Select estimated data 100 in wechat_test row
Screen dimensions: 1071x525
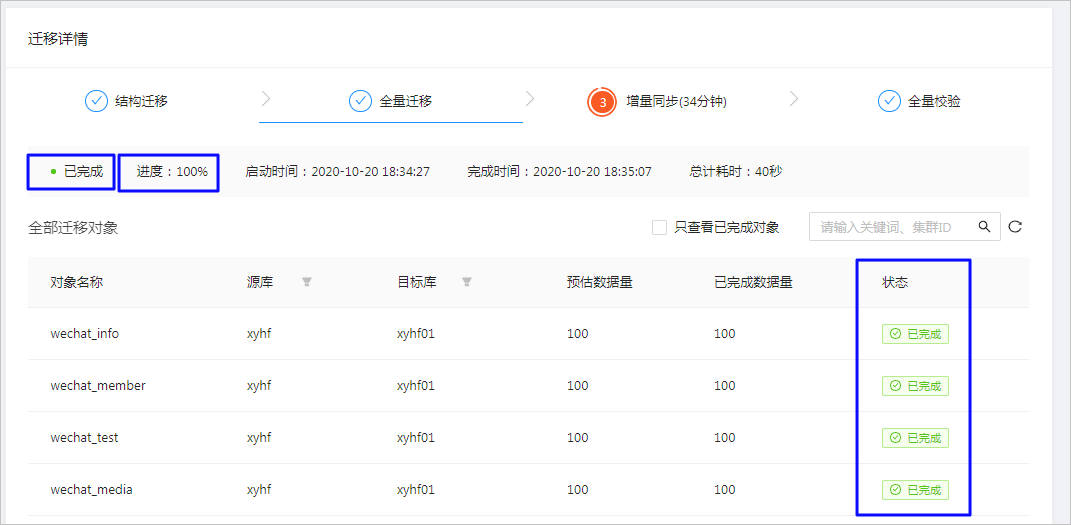[577, 438]
